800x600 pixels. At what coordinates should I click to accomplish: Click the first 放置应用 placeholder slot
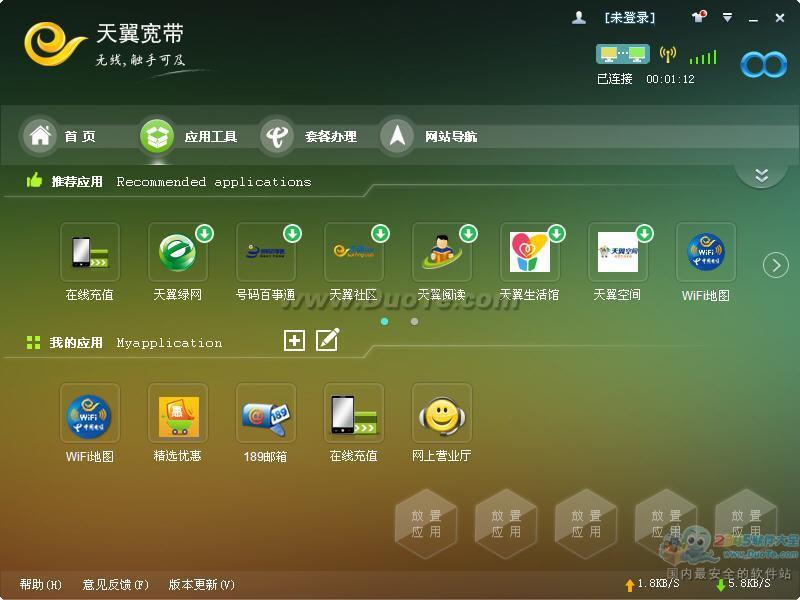pyautogui.click(x=426, y=524)
